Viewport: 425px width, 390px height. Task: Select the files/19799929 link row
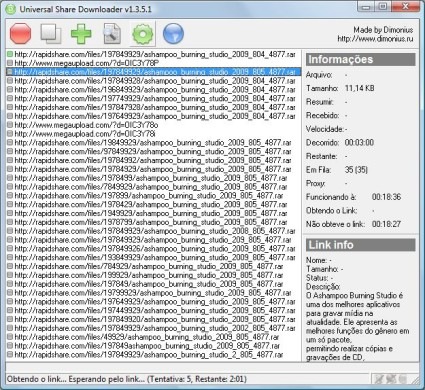154,293
